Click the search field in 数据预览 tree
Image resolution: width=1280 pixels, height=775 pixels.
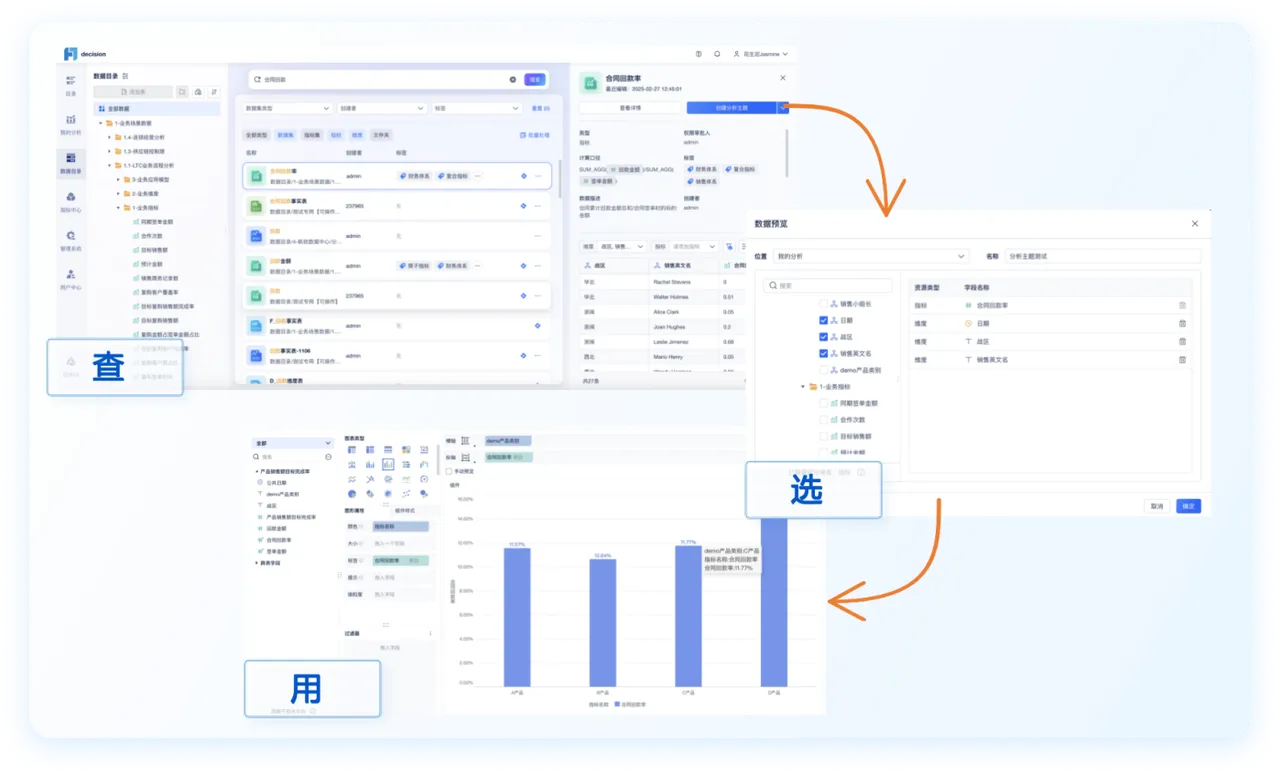coord(828,286)
